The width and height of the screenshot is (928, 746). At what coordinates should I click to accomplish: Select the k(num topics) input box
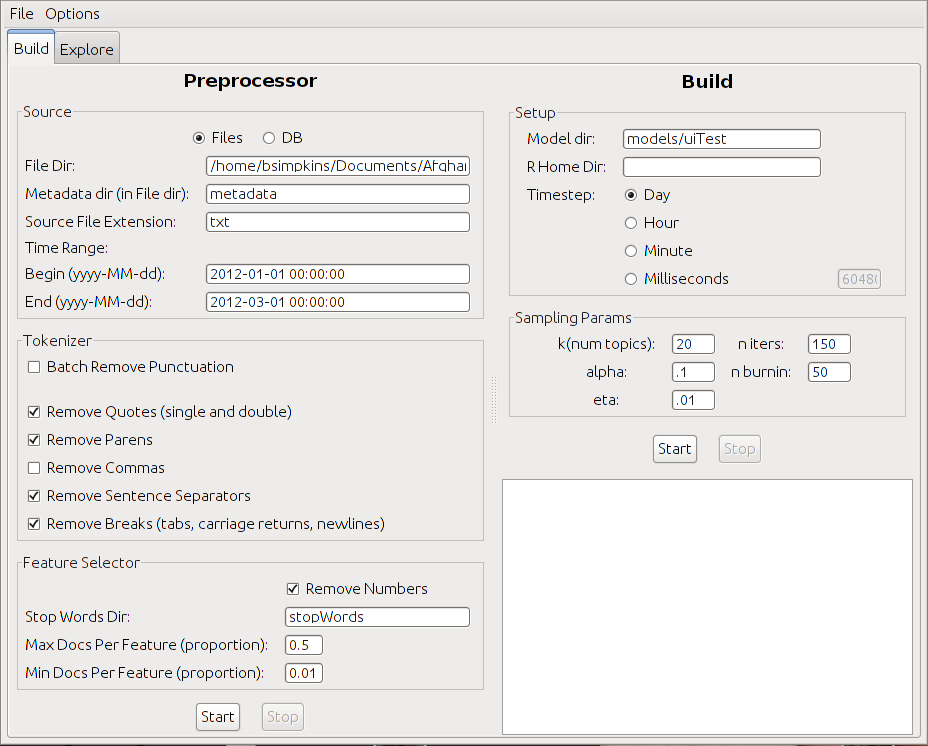pos(693,344)
